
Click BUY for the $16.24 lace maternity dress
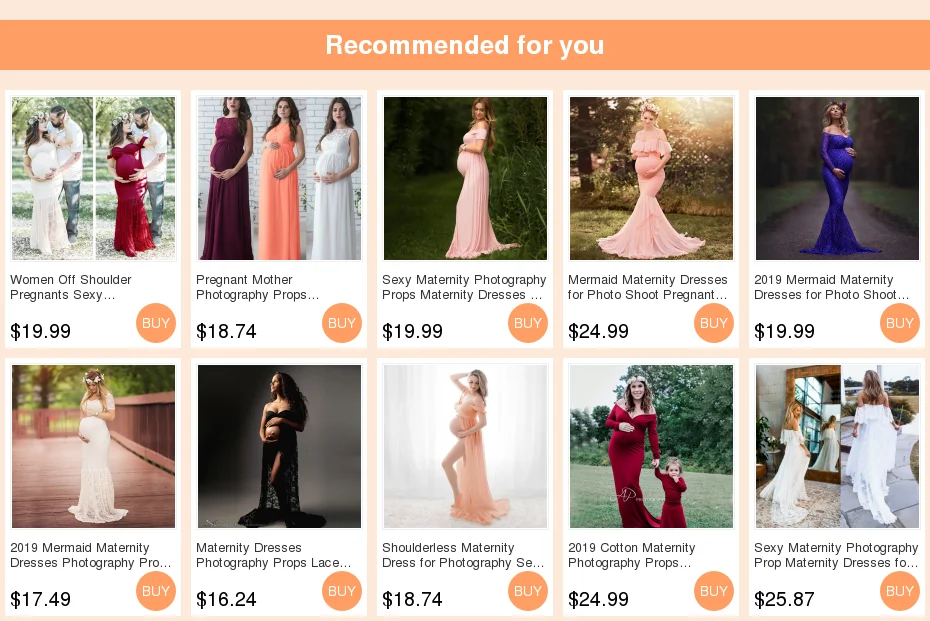coord(342,591)
